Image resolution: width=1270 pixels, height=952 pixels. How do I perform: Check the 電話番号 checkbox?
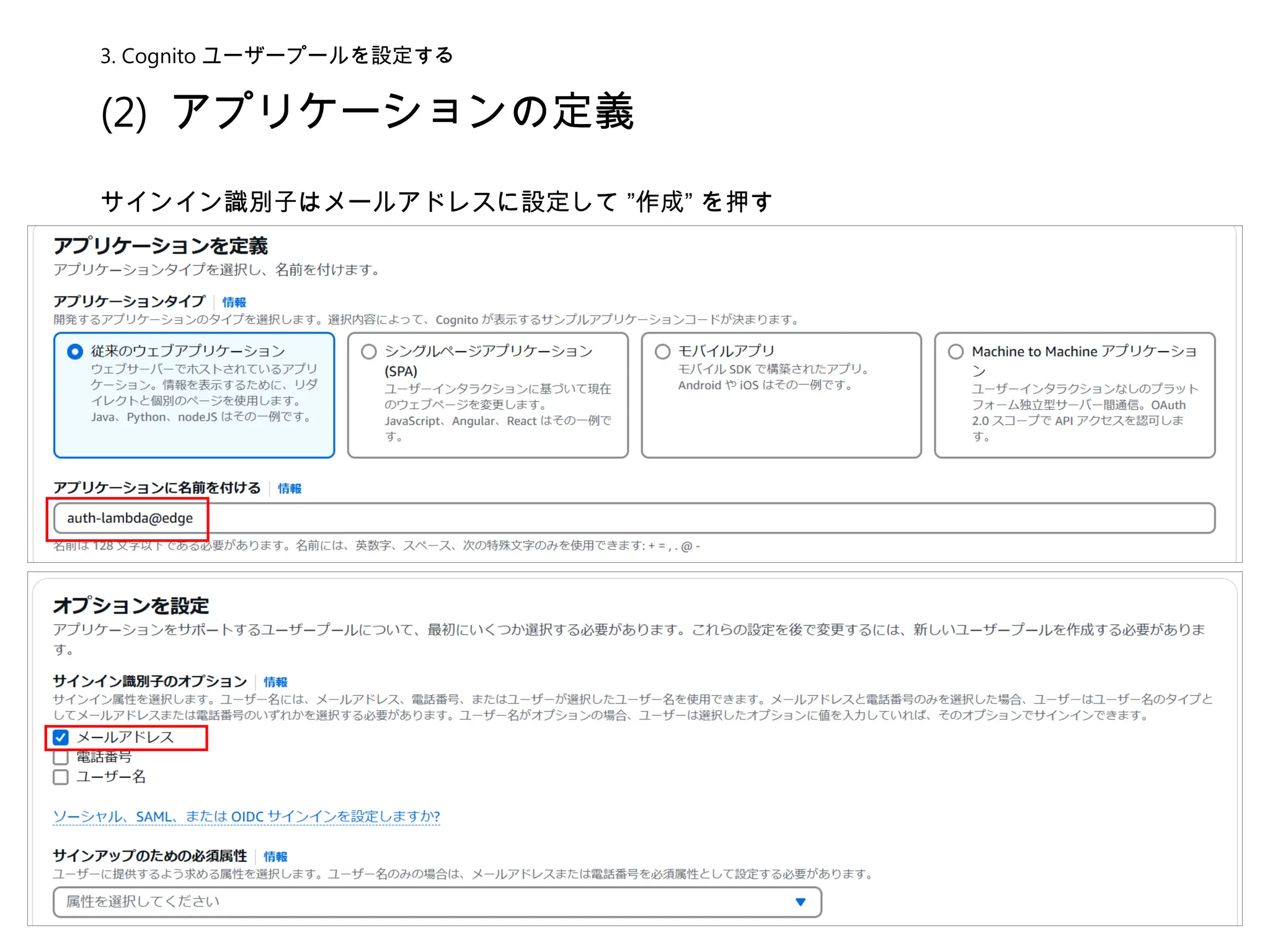[x=61, y=757]
